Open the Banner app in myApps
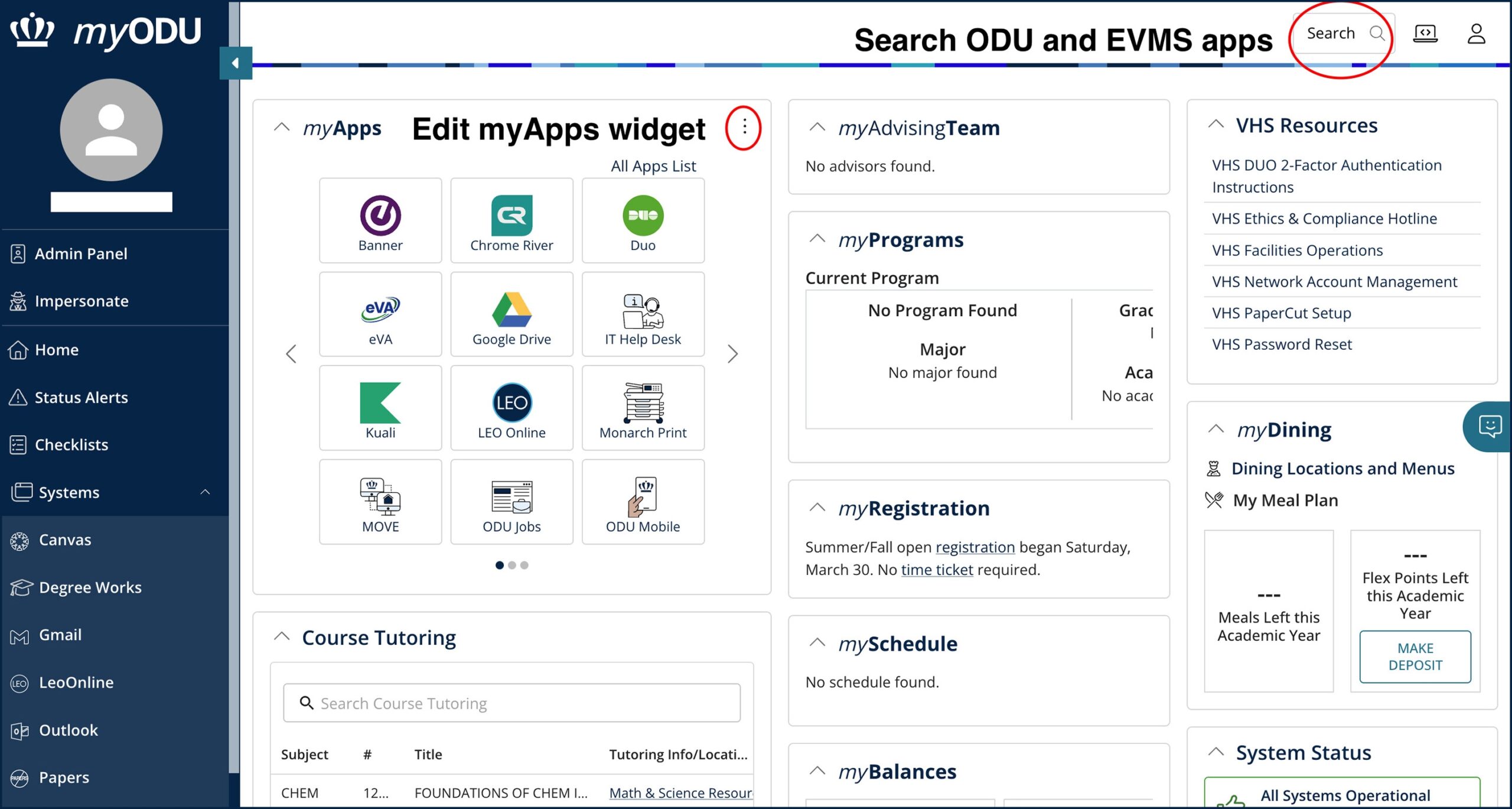This screenshot has height=809, width=1512. coord(380,220)
